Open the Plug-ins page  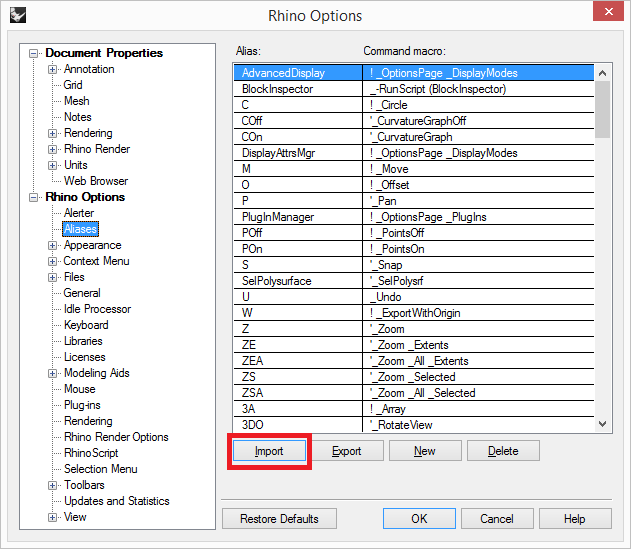(82, 405)
